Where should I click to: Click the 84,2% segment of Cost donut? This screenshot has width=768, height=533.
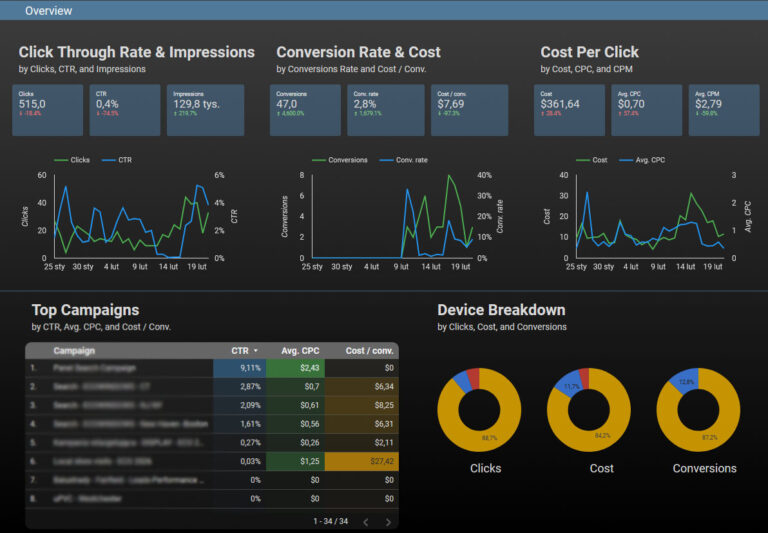(x=602, y=435)
